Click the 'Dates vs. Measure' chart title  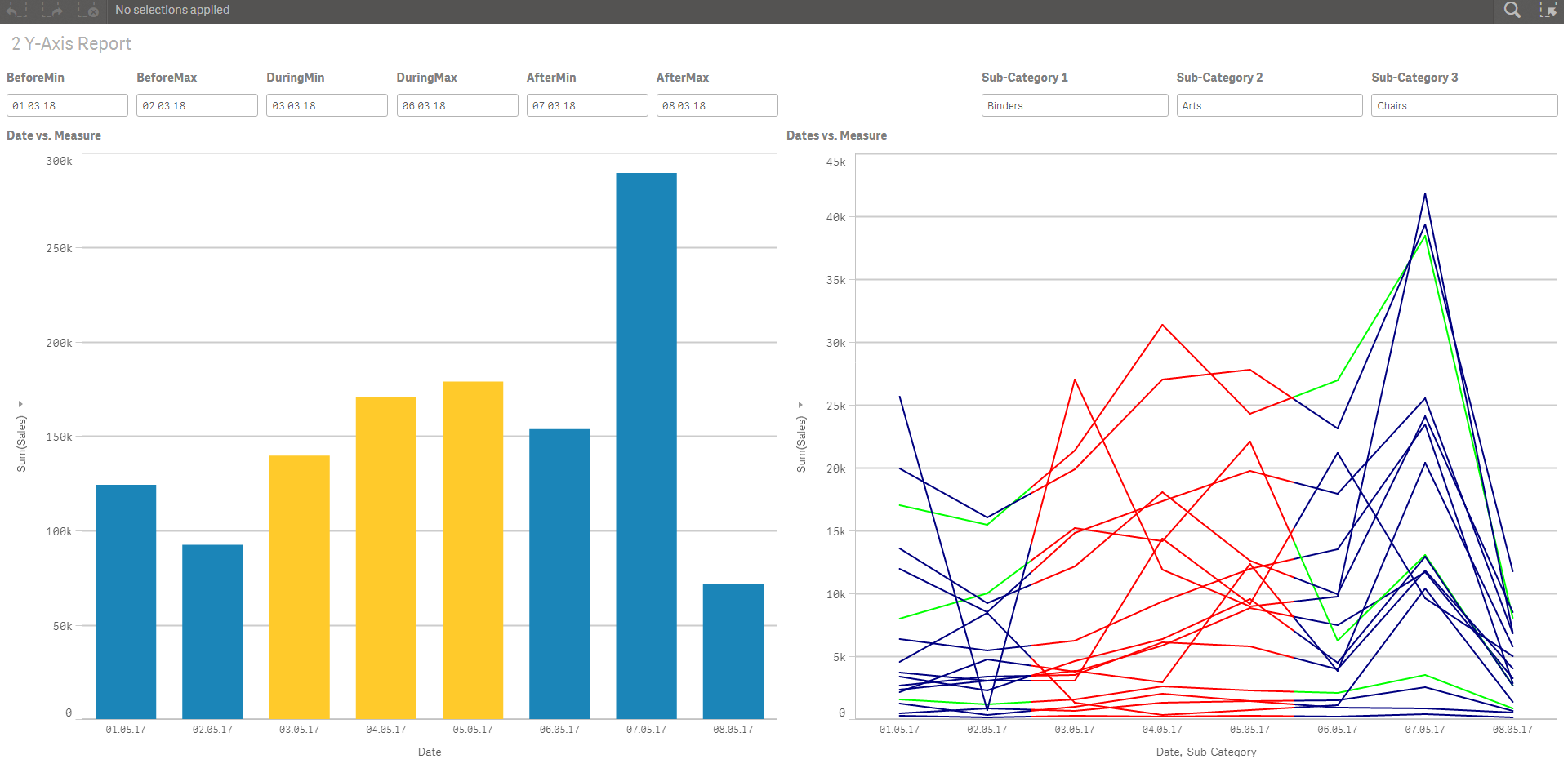click(x=836, y=135)
